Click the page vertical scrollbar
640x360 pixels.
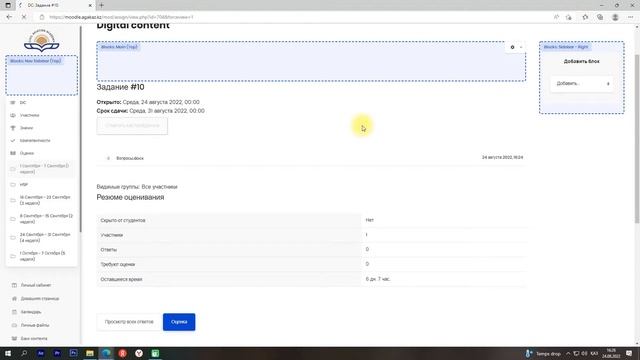click(x=637, y=139)
